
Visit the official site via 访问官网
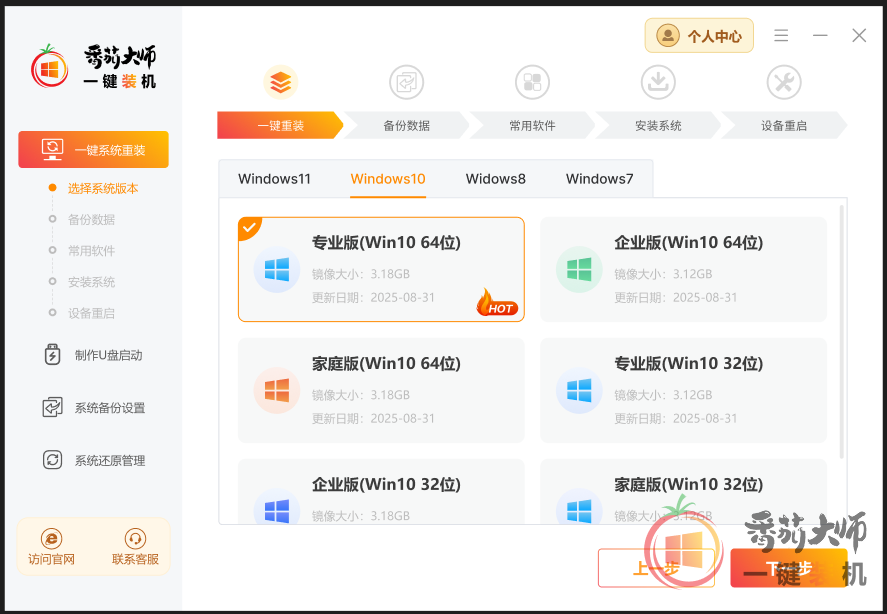tap(51, 547)
